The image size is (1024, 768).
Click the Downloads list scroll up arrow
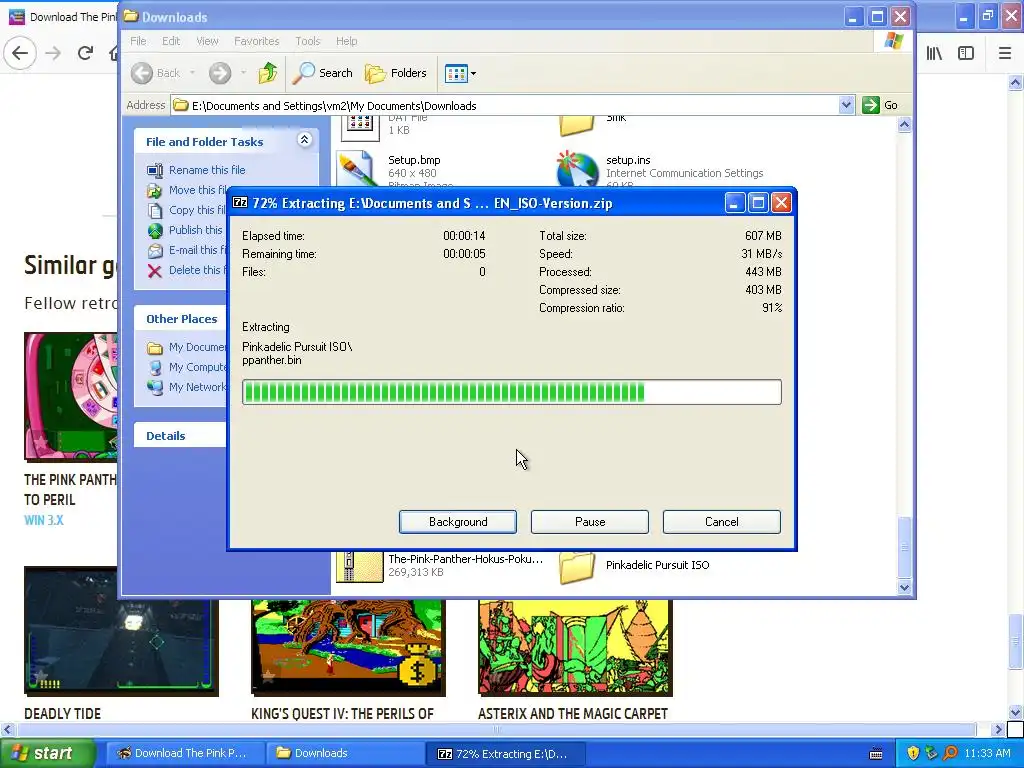tap(904, 125)
